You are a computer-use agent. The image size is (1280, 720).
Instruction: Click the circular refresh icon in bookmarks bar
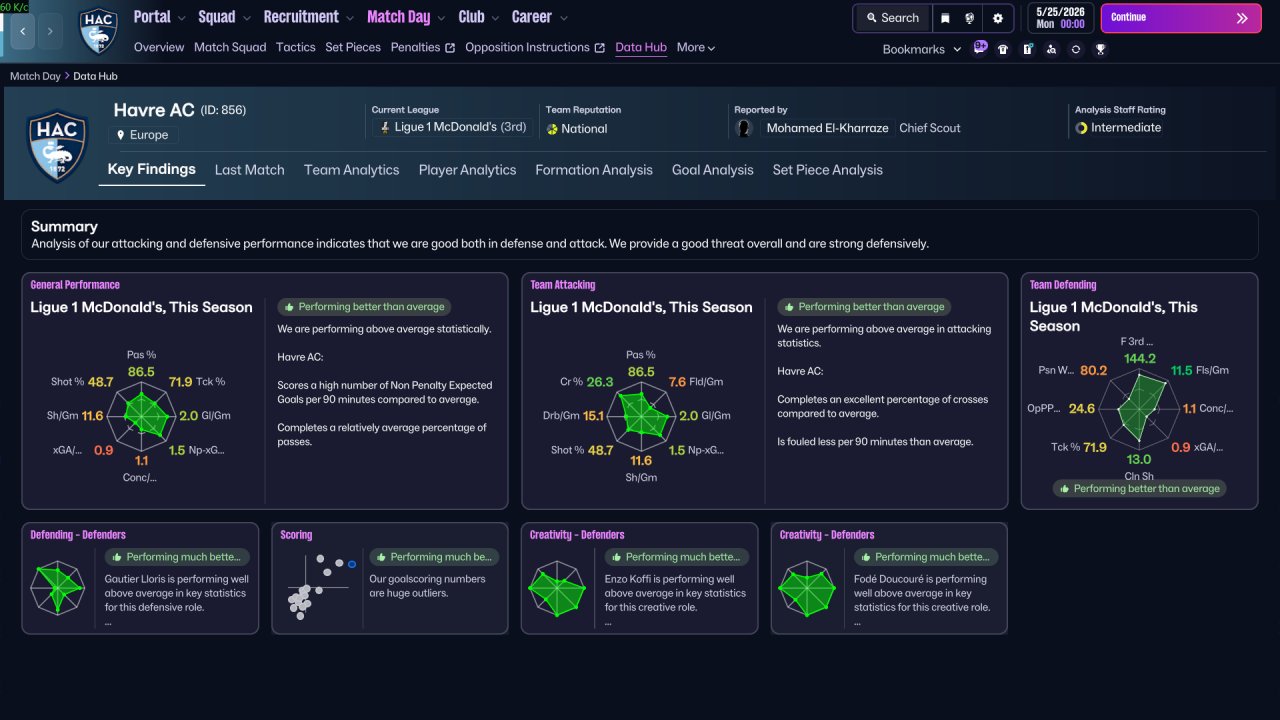1075,49
